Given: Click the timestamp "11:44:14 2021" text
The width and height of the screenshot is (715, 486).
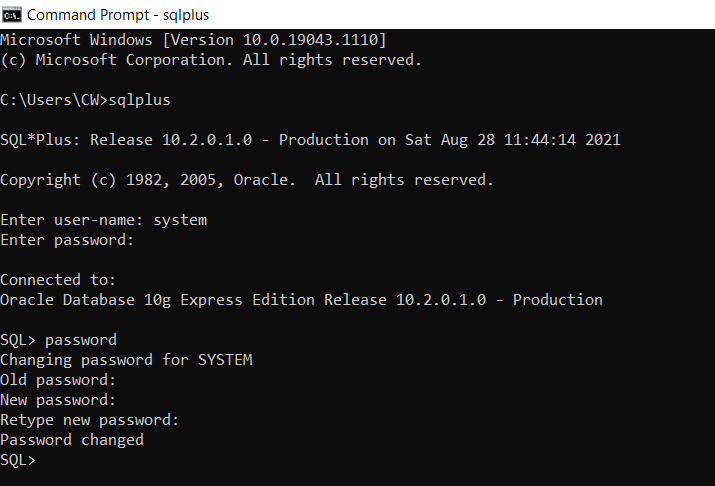Looking at the screenshot, I should pos(562,140).
